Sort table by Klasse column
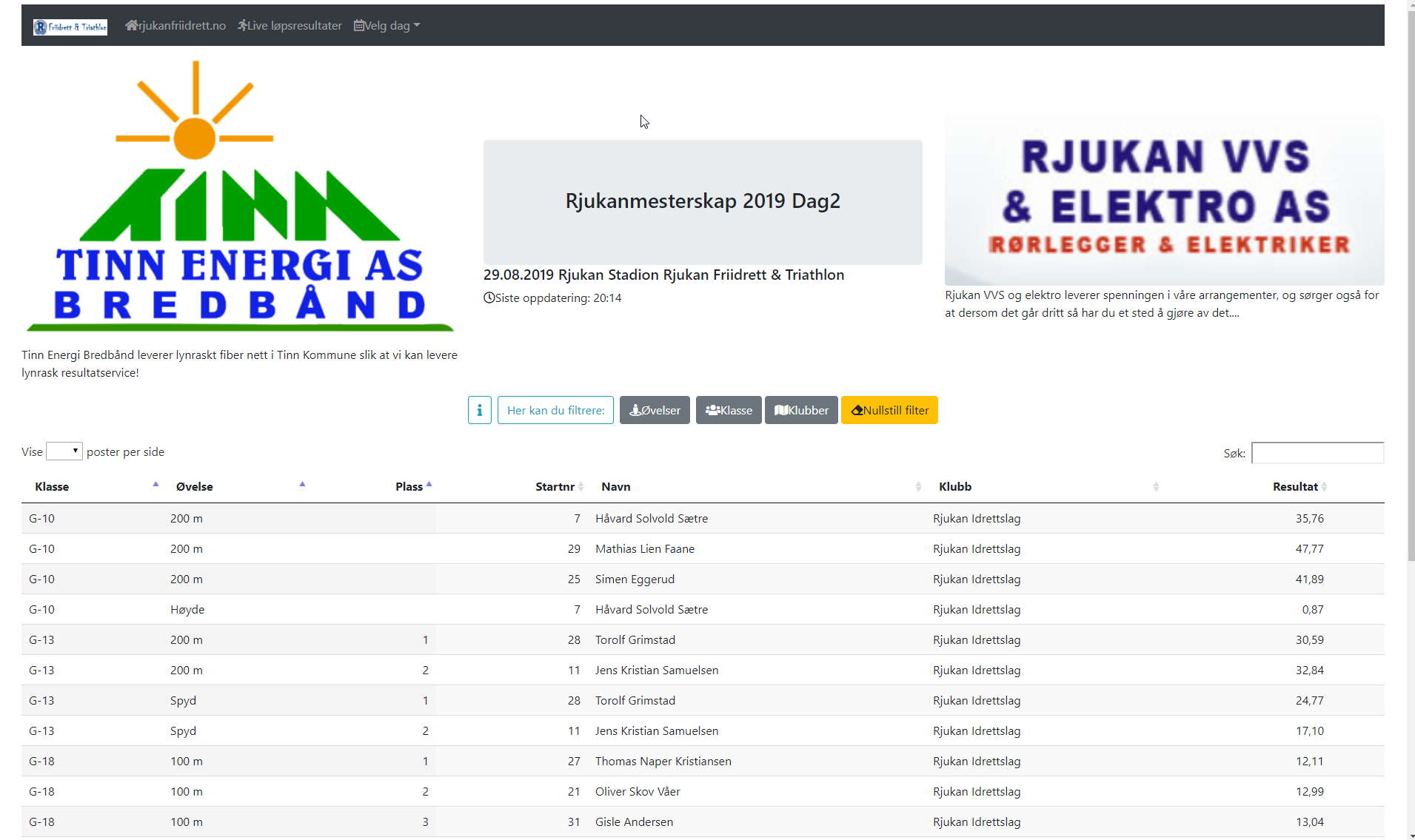The height and width of the screenshot is (840, 1415). (x=93, y=486)
